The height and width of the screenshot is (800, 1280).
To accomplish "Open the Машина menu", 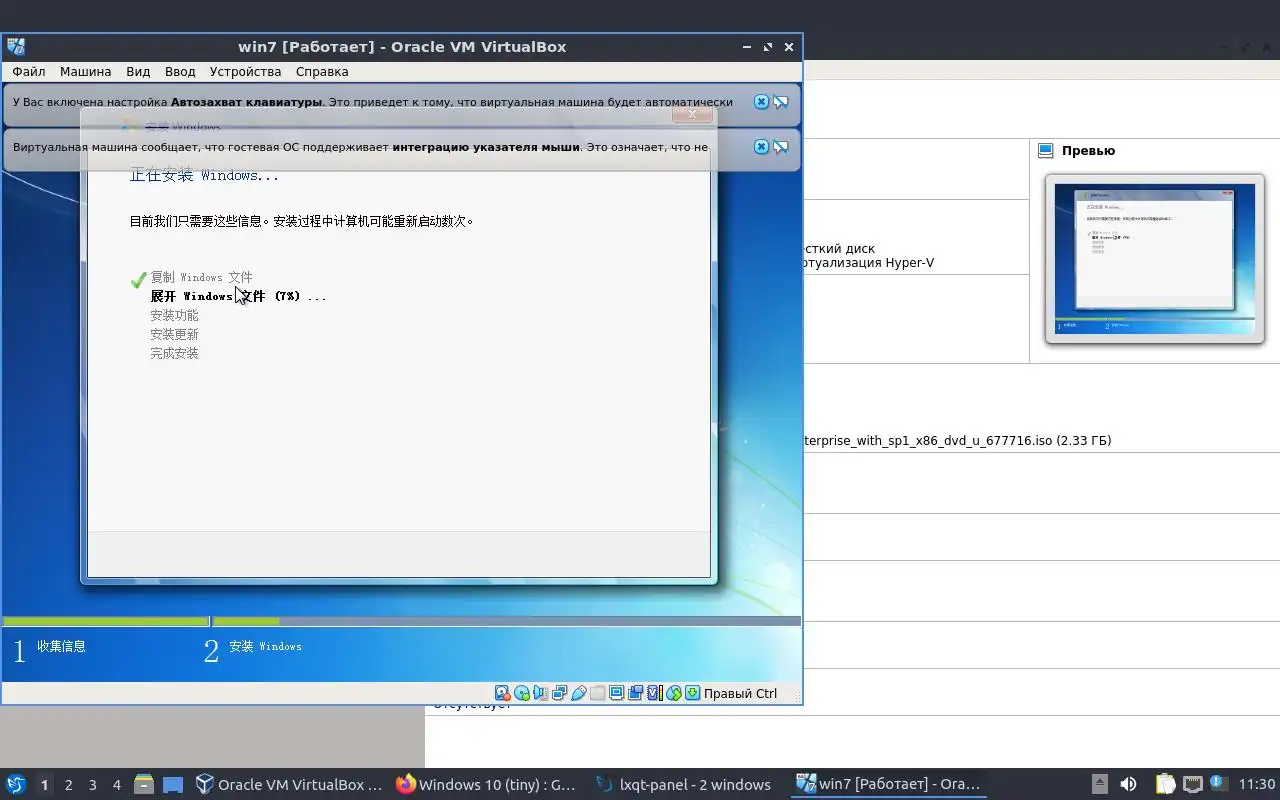I will [x=85, y=72].
